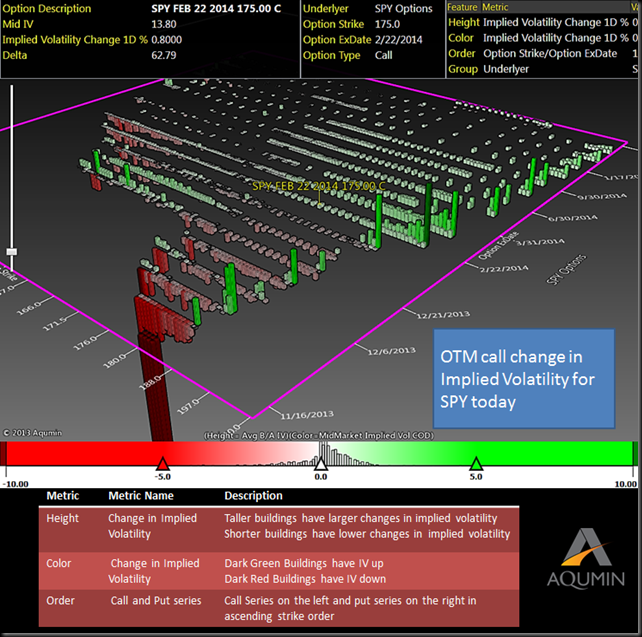This screenshot has height=637, width=642.
Task: Select the Order feature row in top panel
Action: [543, 54]
